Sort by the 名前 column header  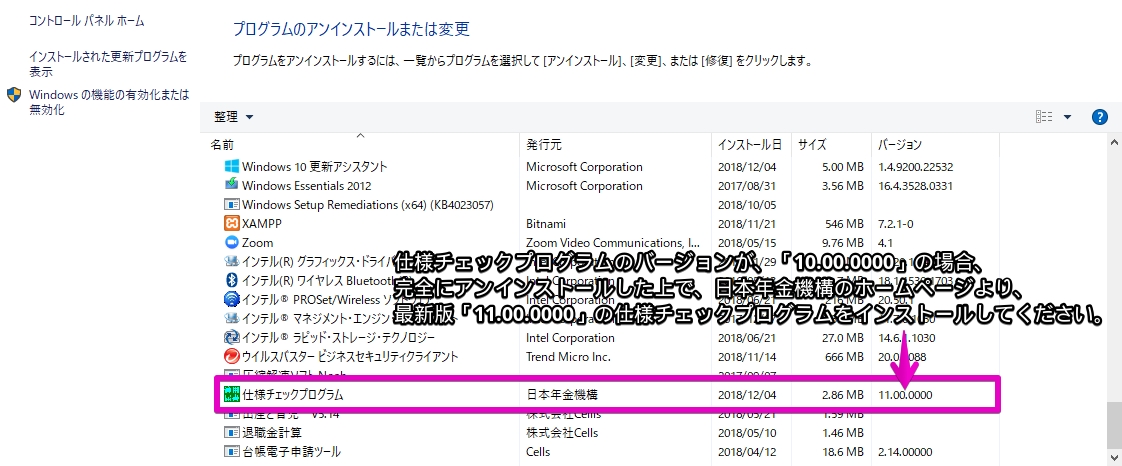[x=222, y=145]
